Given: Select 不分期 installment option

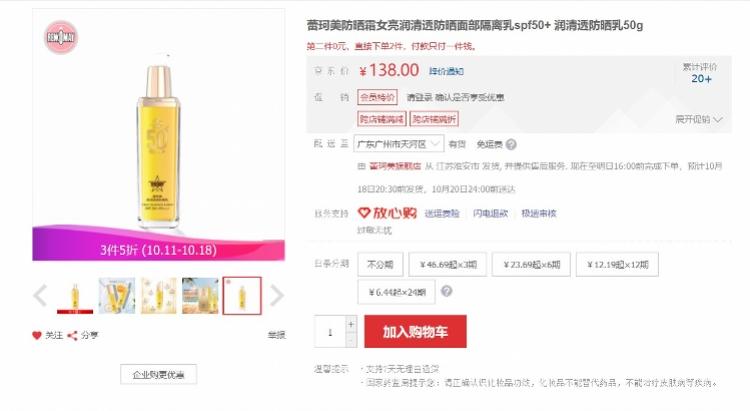Looking at the screenshot, I should pos(380,264).
